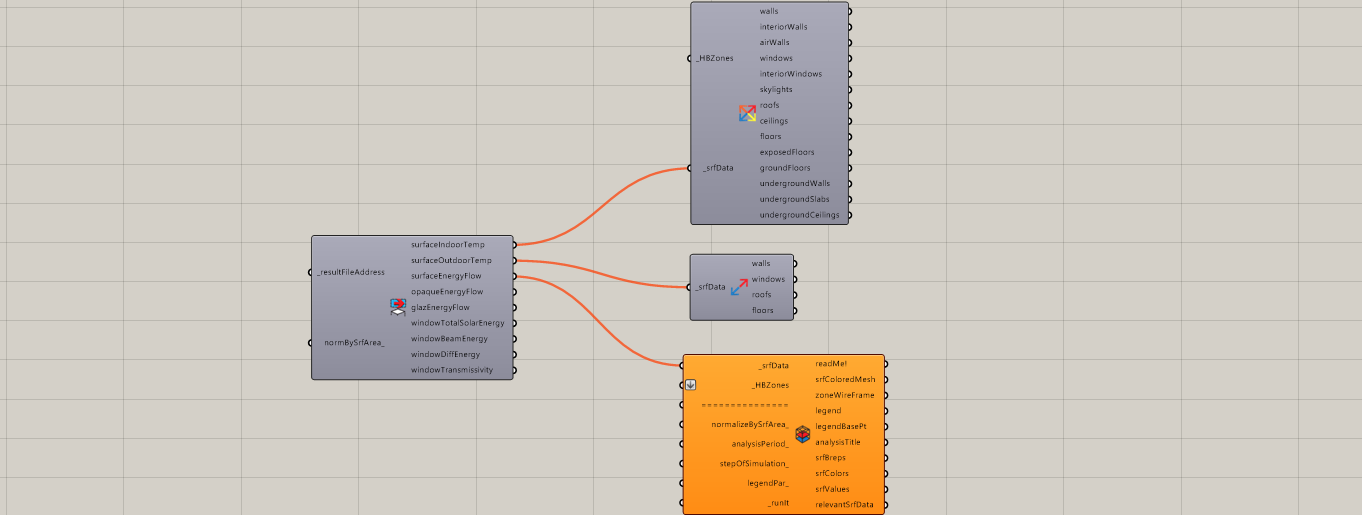The image size is (1362, 515).
Task: Click the icon of the large surface-type splitter component
Action: 747,113
